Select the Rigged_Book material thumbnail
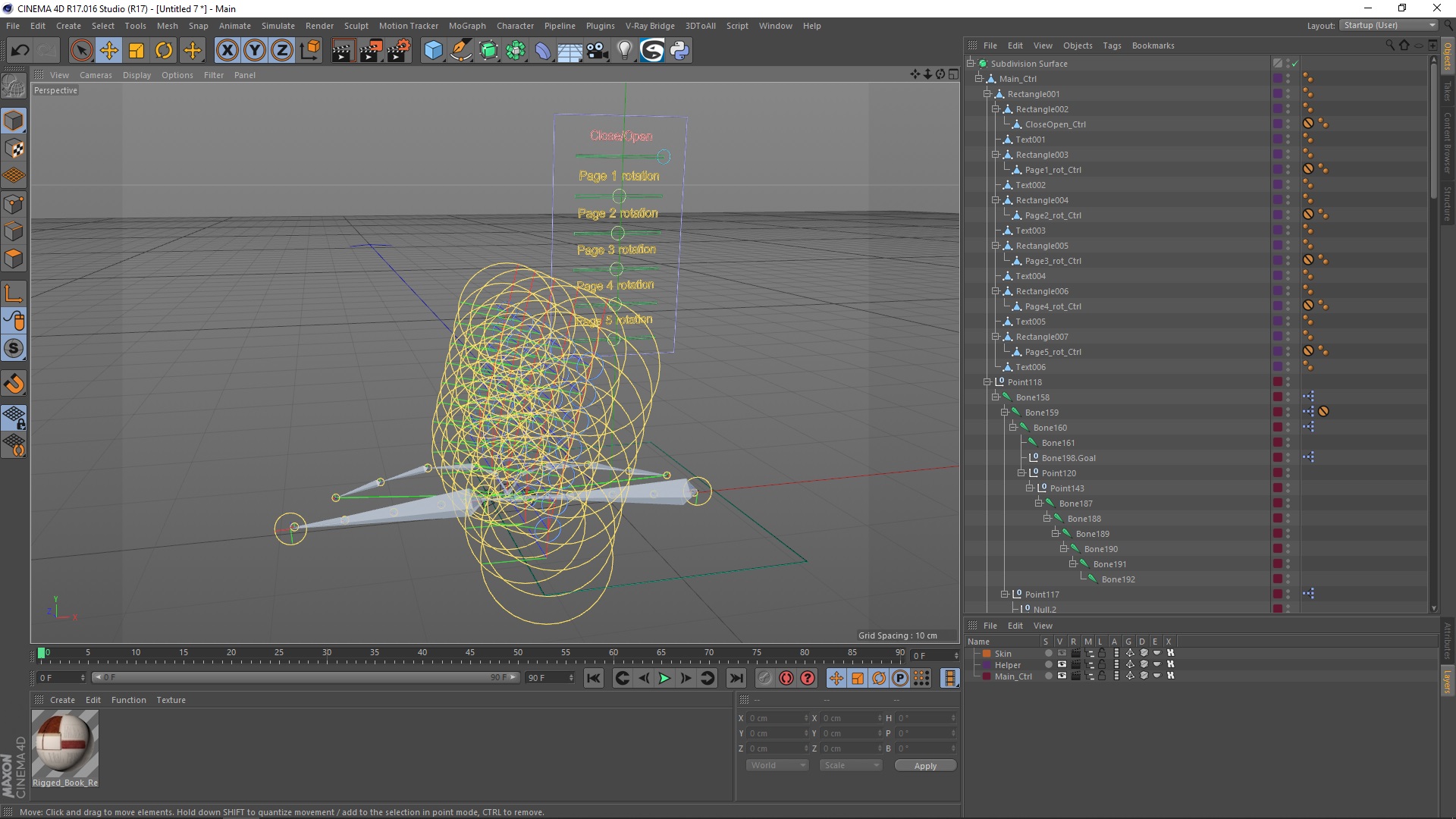This screenshot has height=819, width=1456. (x=64, y=743)
